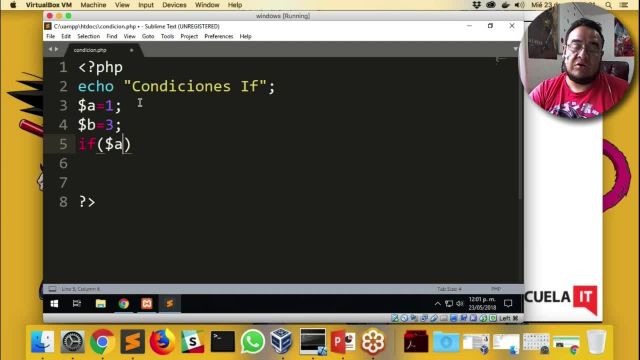Viewport: 640px width, 360px height.
Task: Open the Apple menu
Action: (x=13, y=5)
